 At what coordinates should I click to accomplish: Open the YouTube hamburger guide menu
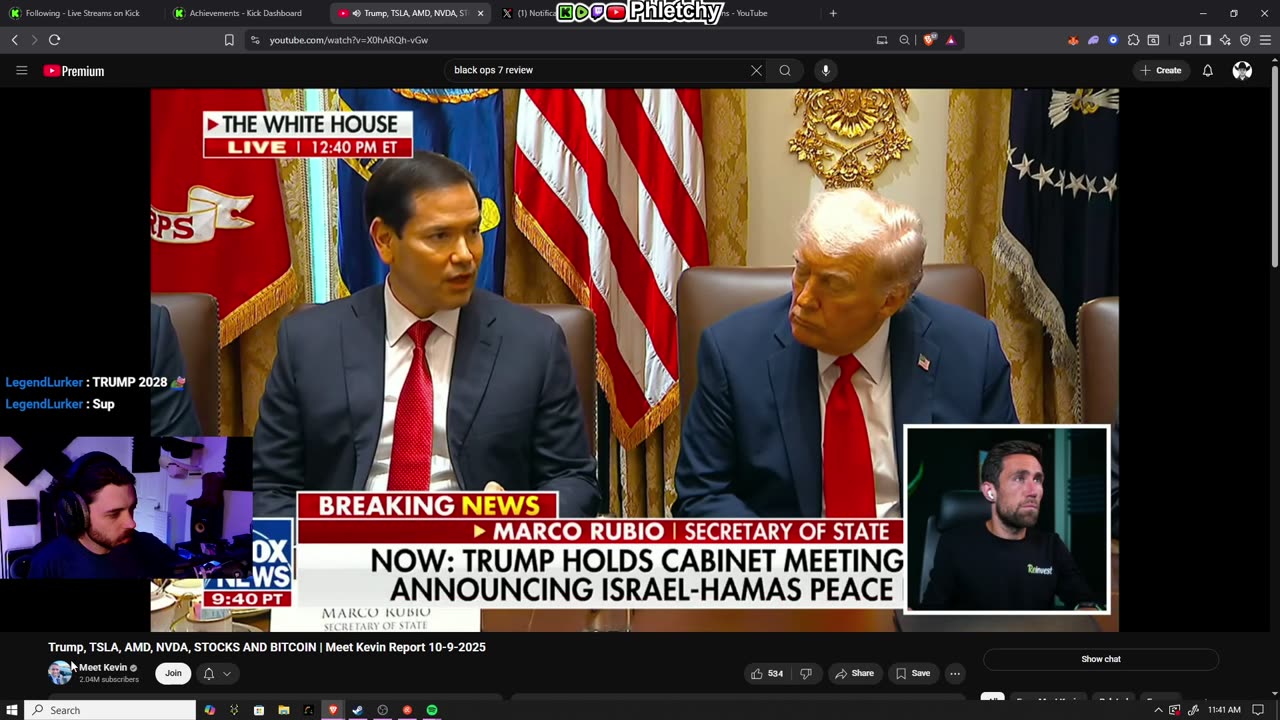[21, 70]
